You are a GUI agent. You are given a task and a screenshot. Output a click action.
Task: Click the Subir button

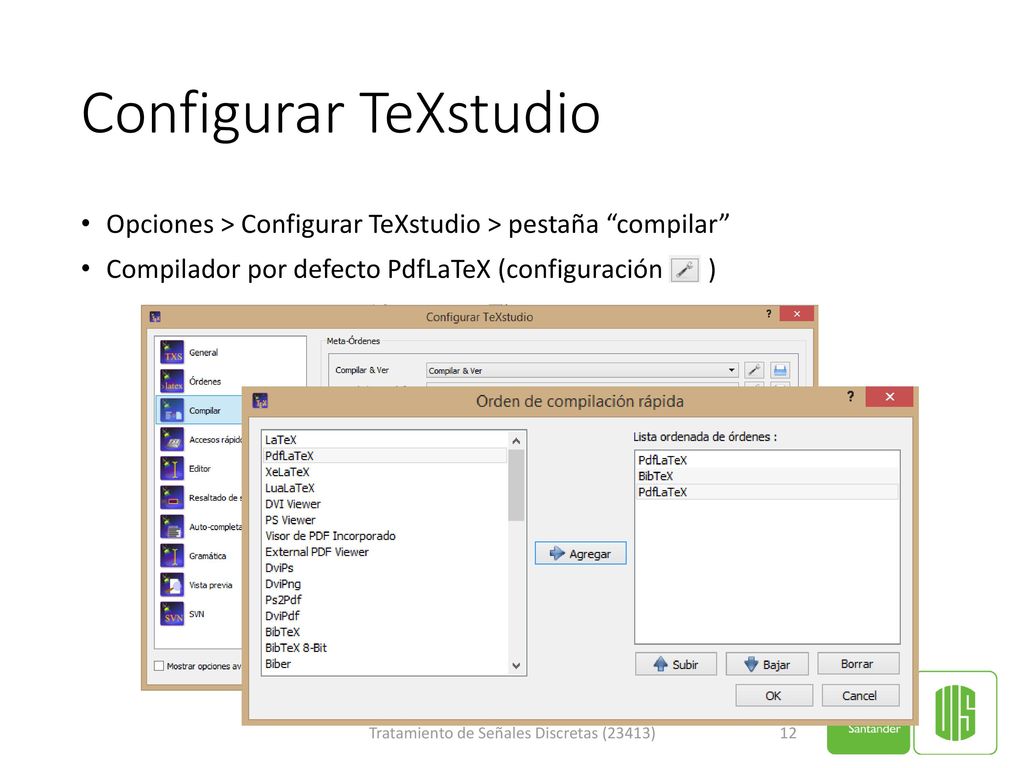676,664
